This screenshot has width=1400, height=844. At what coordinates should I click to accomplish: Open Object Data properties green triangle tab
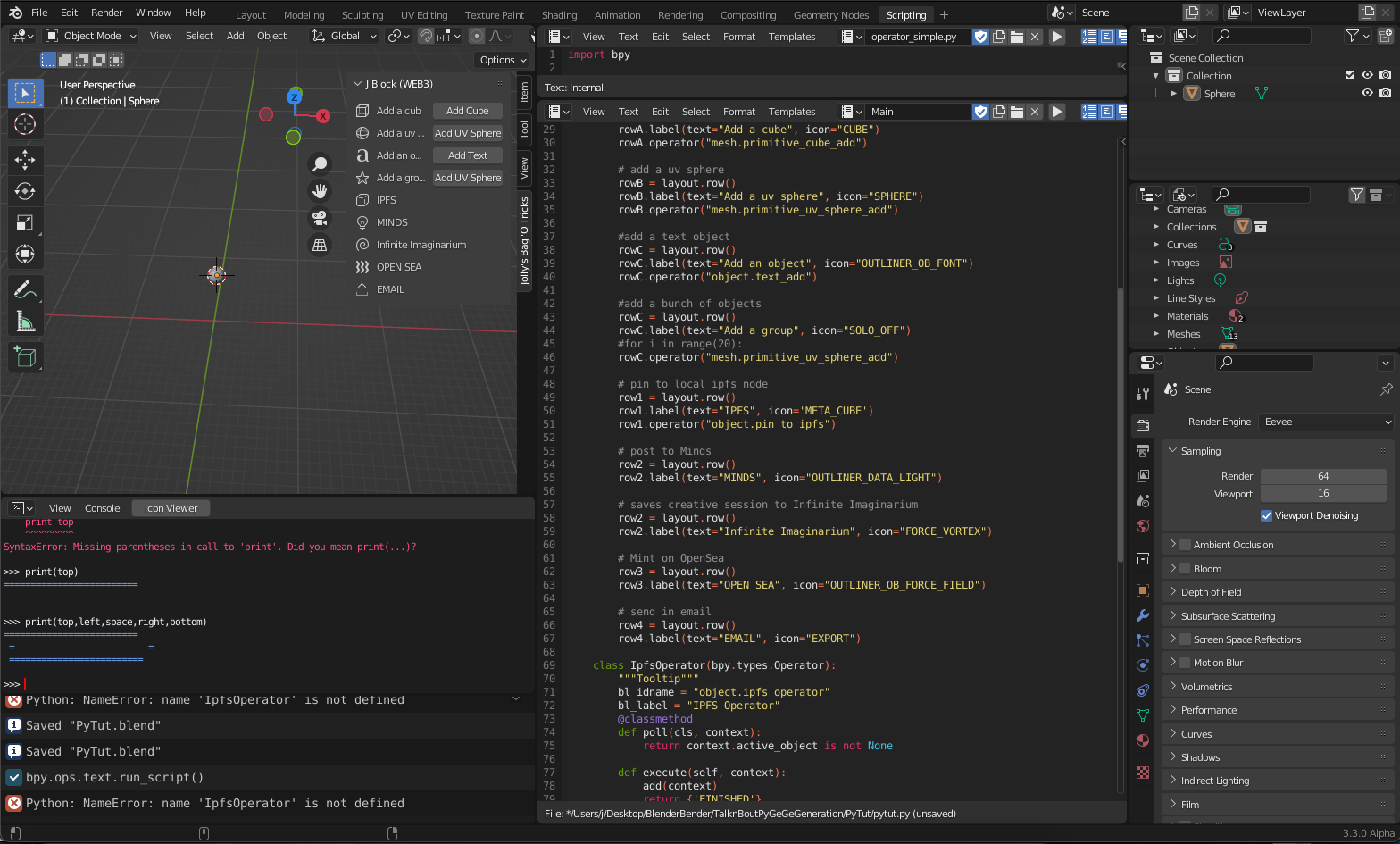coord(1143,715)
